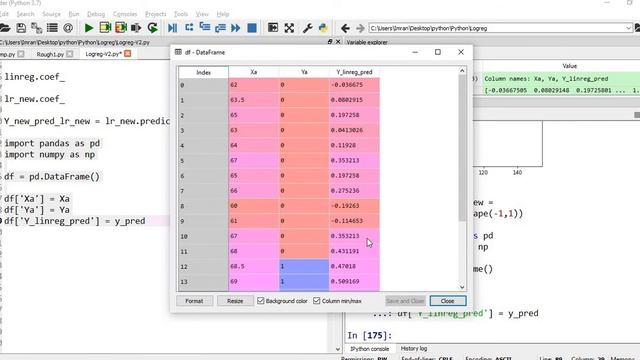Image resolution: width=640 pixels, height=360 pixels.
Task: Click the Variable explorer pane title
Action: point(367,42)
